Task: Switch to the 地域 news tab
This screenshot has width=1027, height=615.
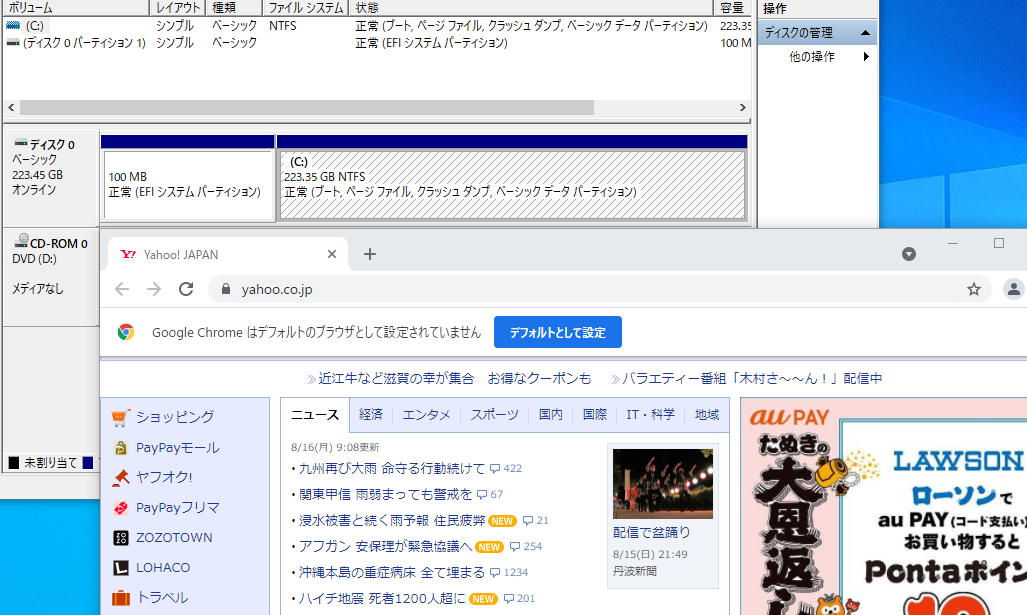Action: click(707, 415)
